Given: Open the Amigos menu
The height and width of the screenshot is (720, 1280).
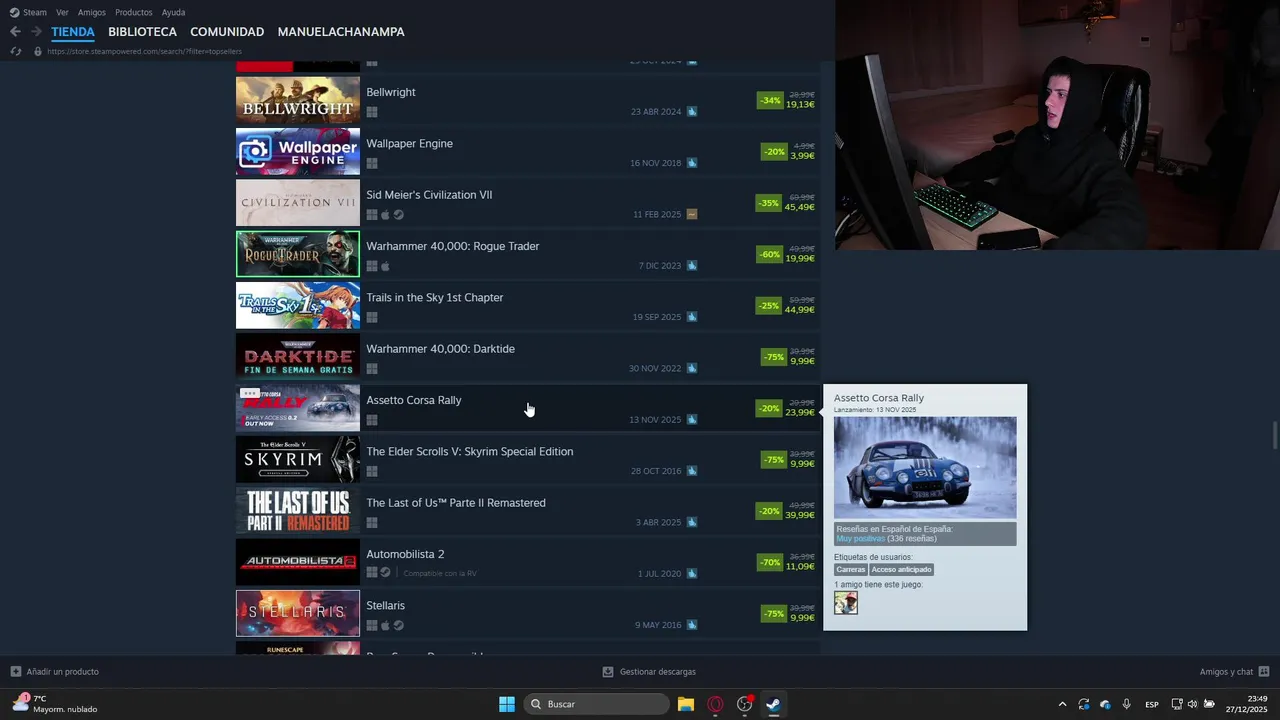Looking at the screenshot, I should tap(92, 12).
